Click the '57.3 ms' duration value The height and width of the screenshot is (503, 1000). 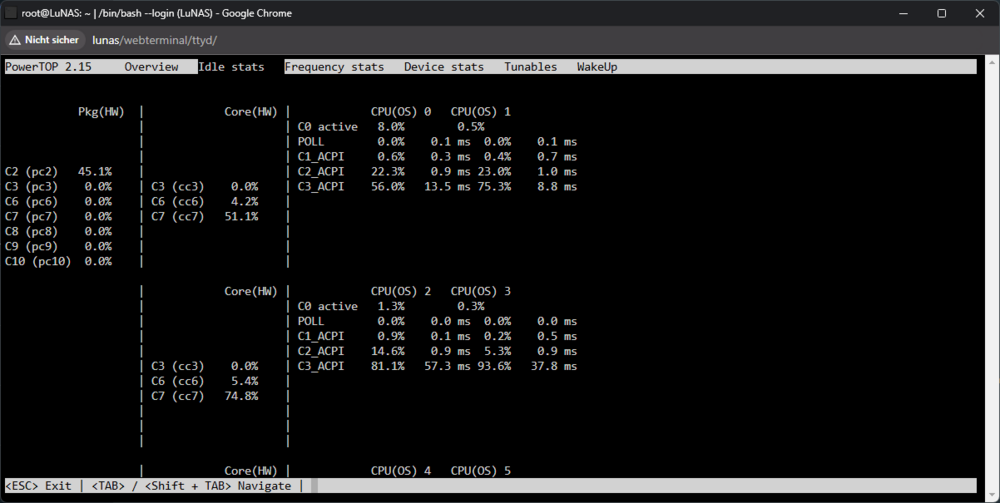point(447,367)
